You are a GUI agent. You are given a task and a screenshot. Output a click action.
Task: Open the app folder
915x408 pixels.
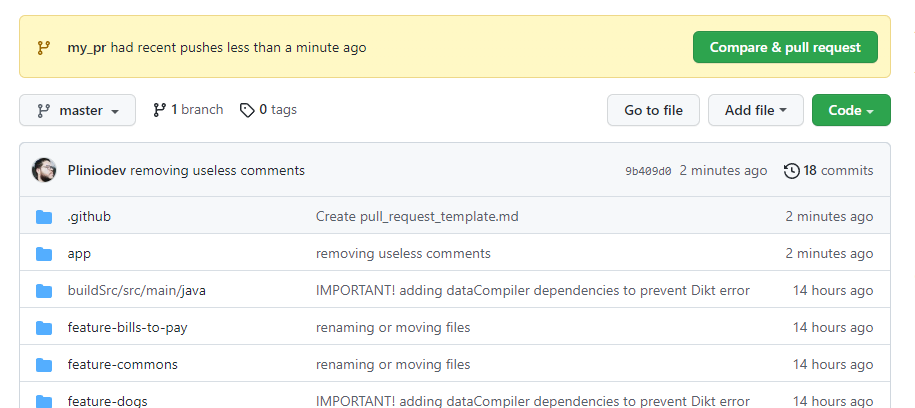pos(79,254)
